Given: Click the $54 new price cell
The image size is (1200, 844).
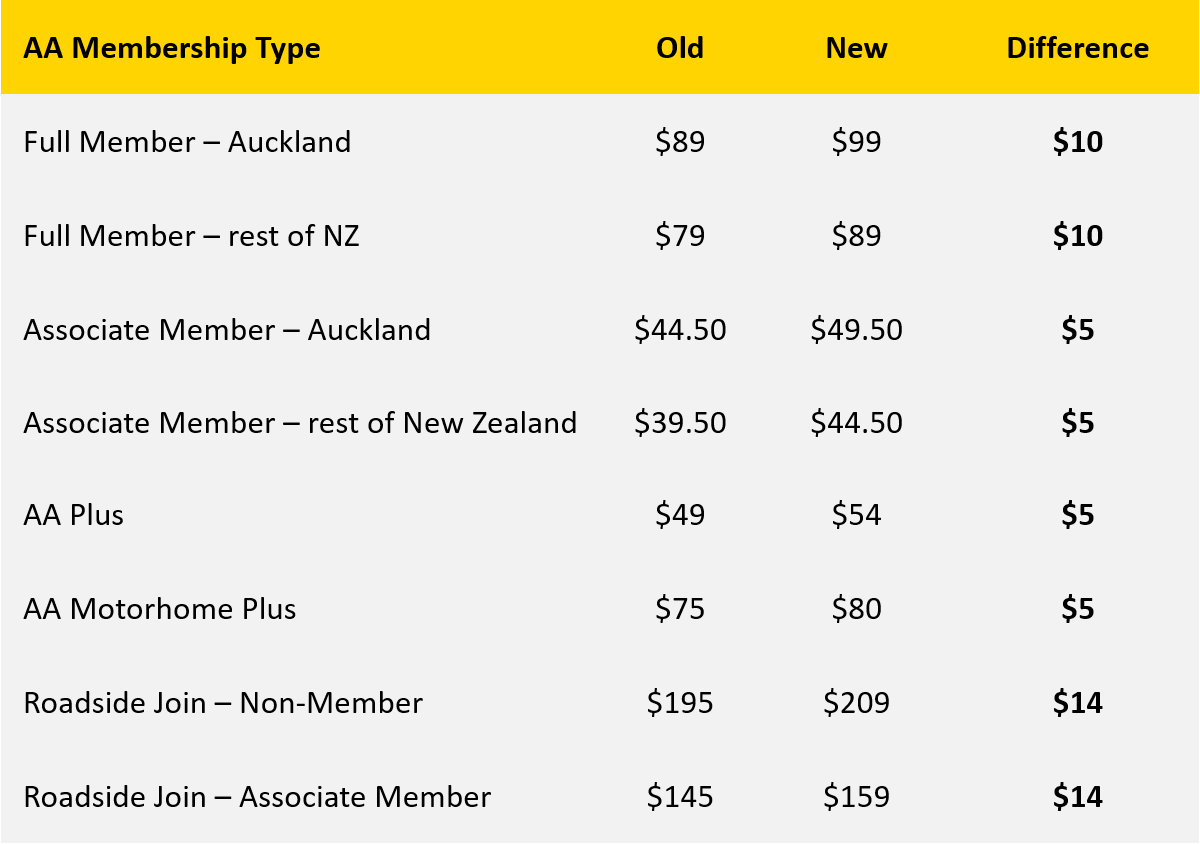Looking at the screenshot, I should point(856,516).
